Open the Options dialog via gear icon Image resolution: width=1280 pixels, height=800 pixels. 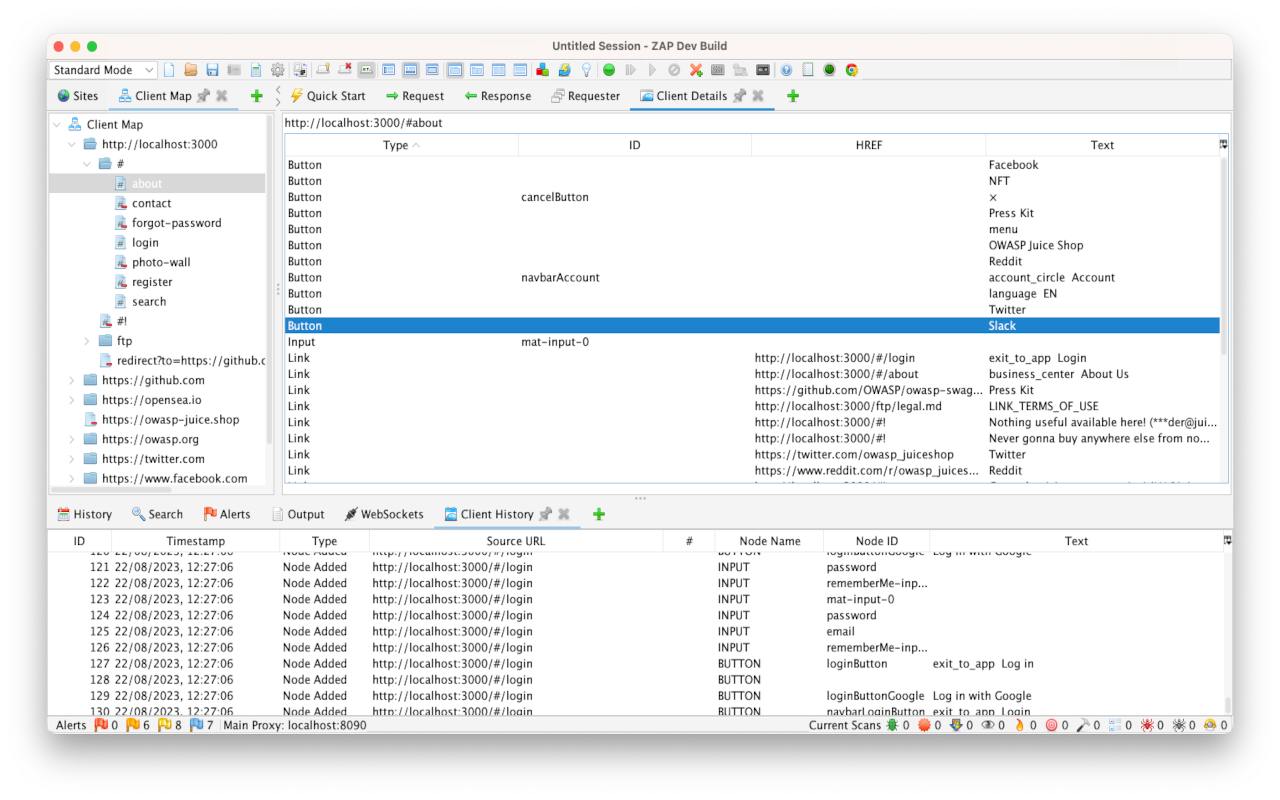click(277, 70)
